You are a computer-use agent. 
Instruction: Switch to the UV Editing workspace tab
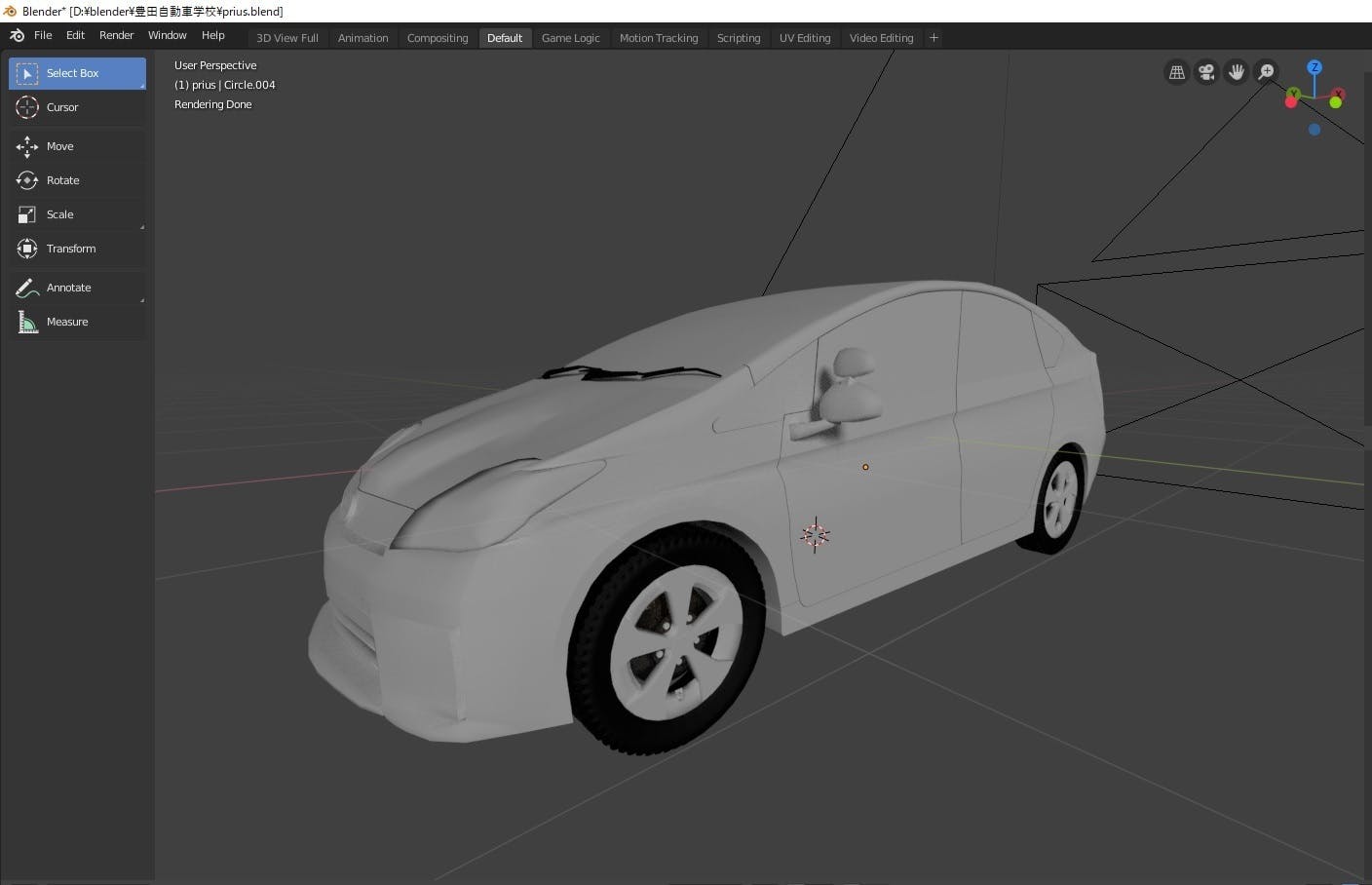804,38
